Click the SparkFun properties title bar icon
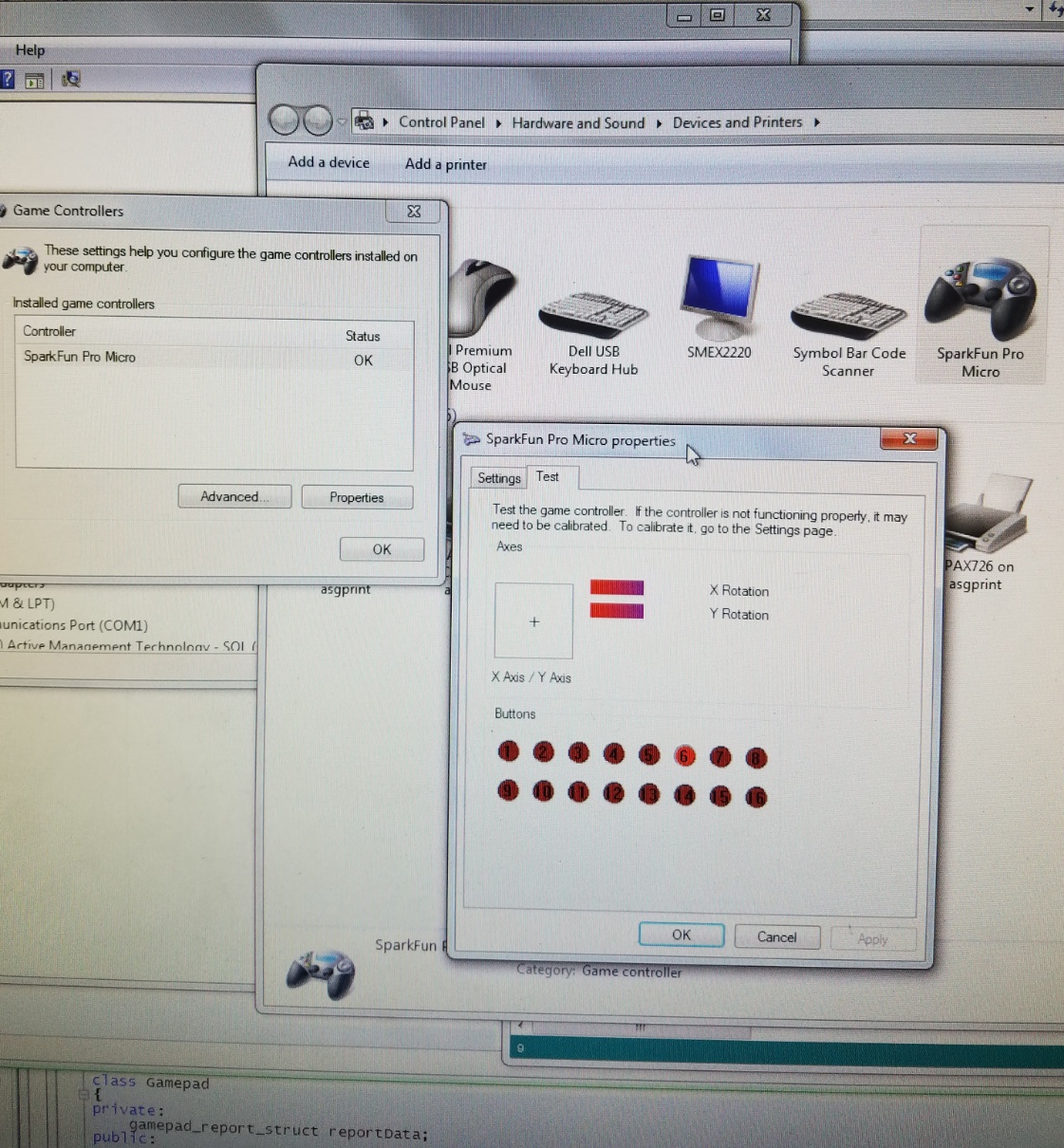Screen dimensions: 1064x1148 point(471,439)
